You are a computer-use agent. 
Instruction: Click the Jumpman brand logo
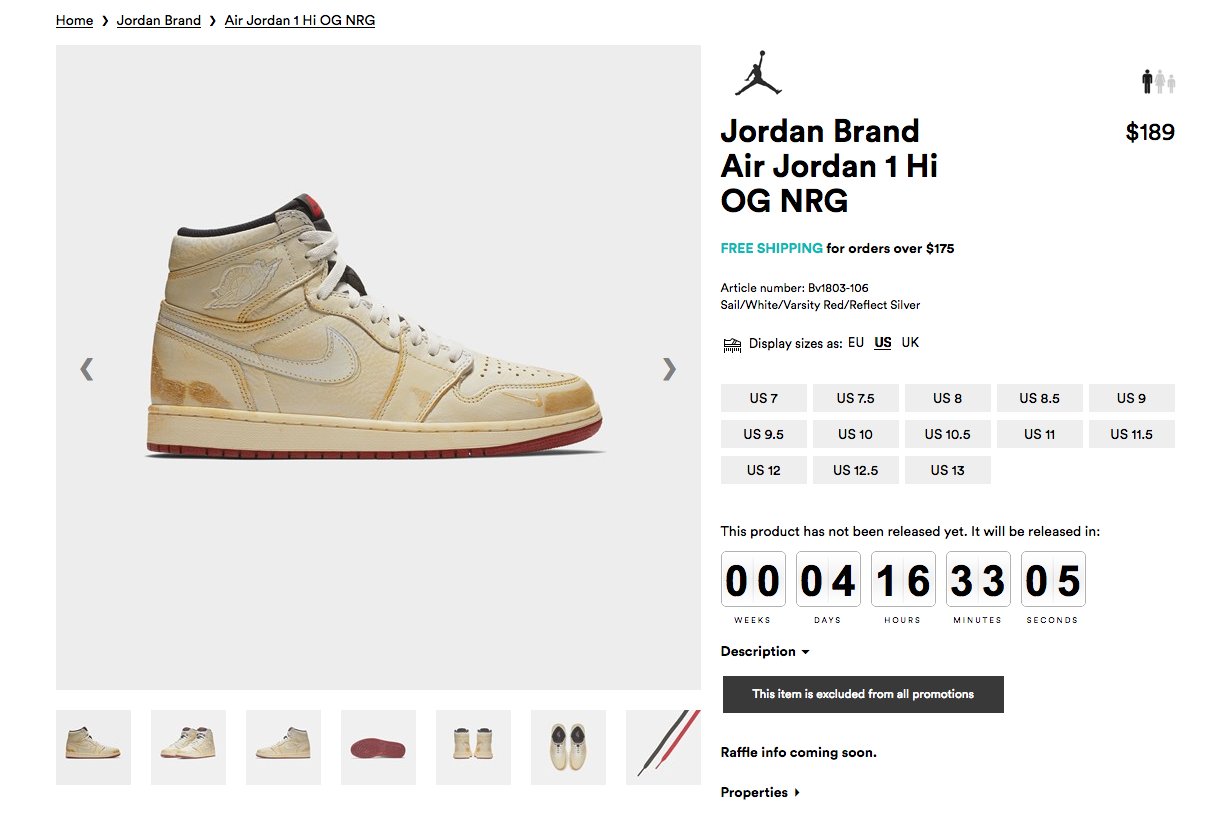pyautogui.click(x=757, y=72)
